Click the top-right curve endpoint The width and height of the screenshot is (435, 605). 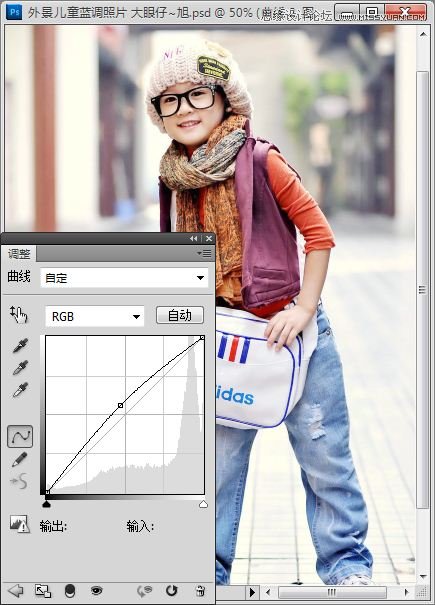(202, 338)
